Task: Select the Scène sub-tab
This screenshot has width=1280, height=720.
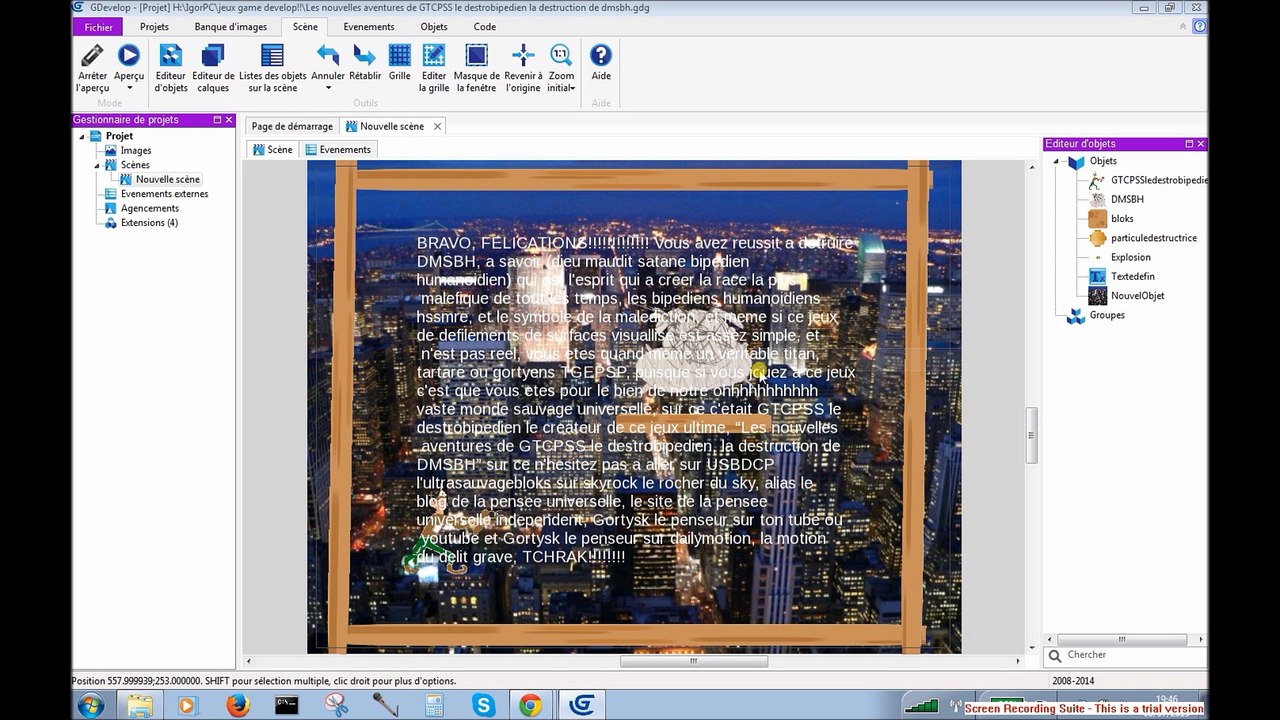Action: [x=273, y=150]
